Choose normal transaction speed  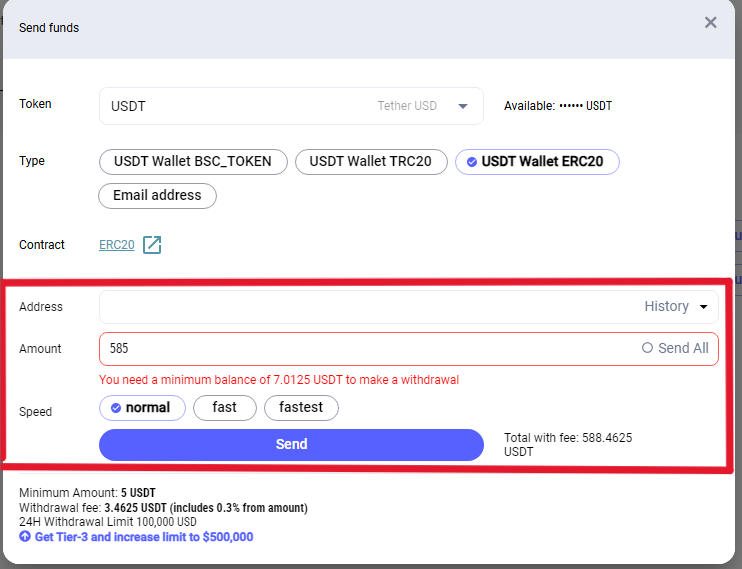pos(142,408)
